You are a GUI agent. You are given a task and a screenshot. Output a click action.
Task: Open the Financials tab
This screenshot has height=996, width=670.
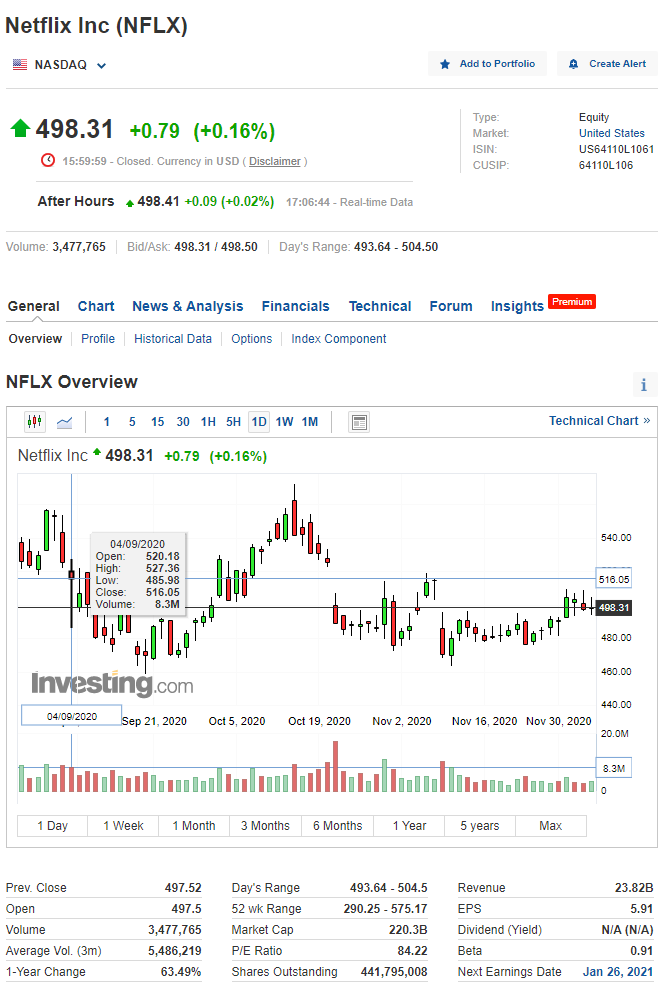coord(295,306)
